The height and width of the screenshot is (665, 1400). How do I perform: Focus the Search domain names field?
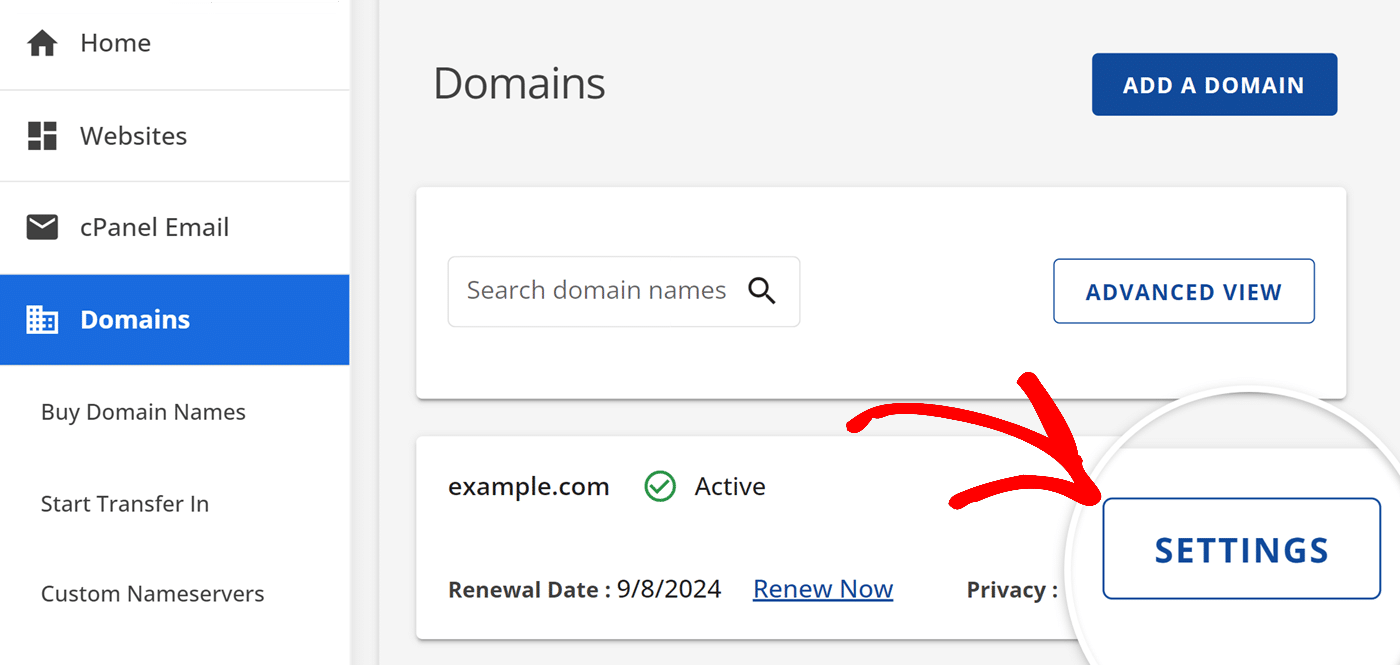pyautogui.click(x=596, y=291)
